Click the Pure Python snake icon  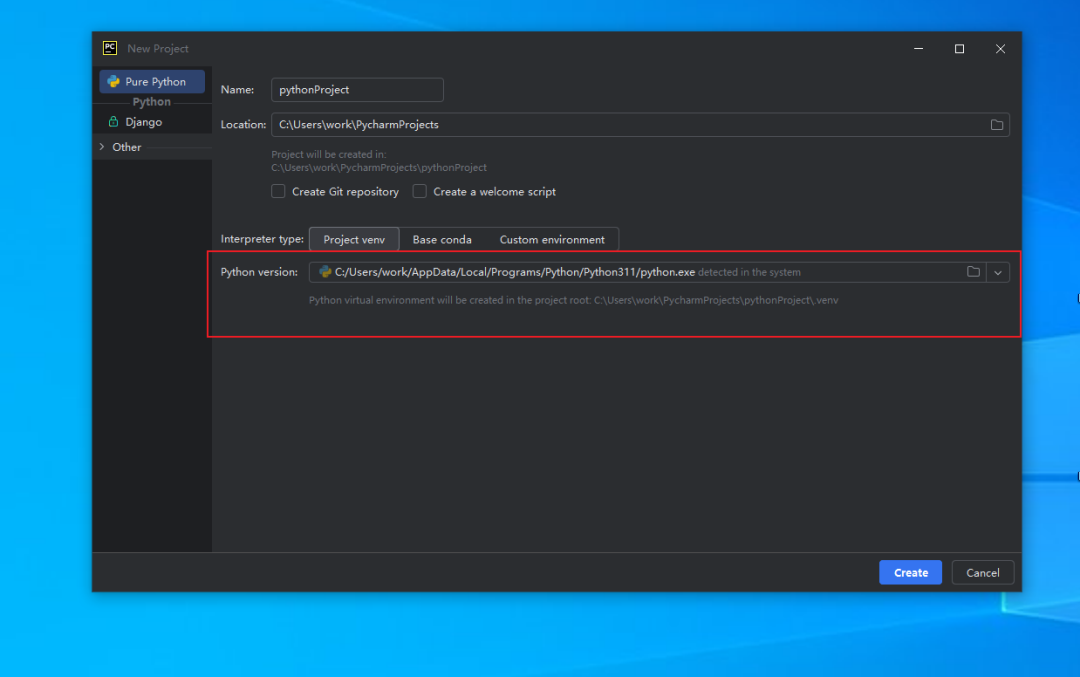click(x=113, y=81)
